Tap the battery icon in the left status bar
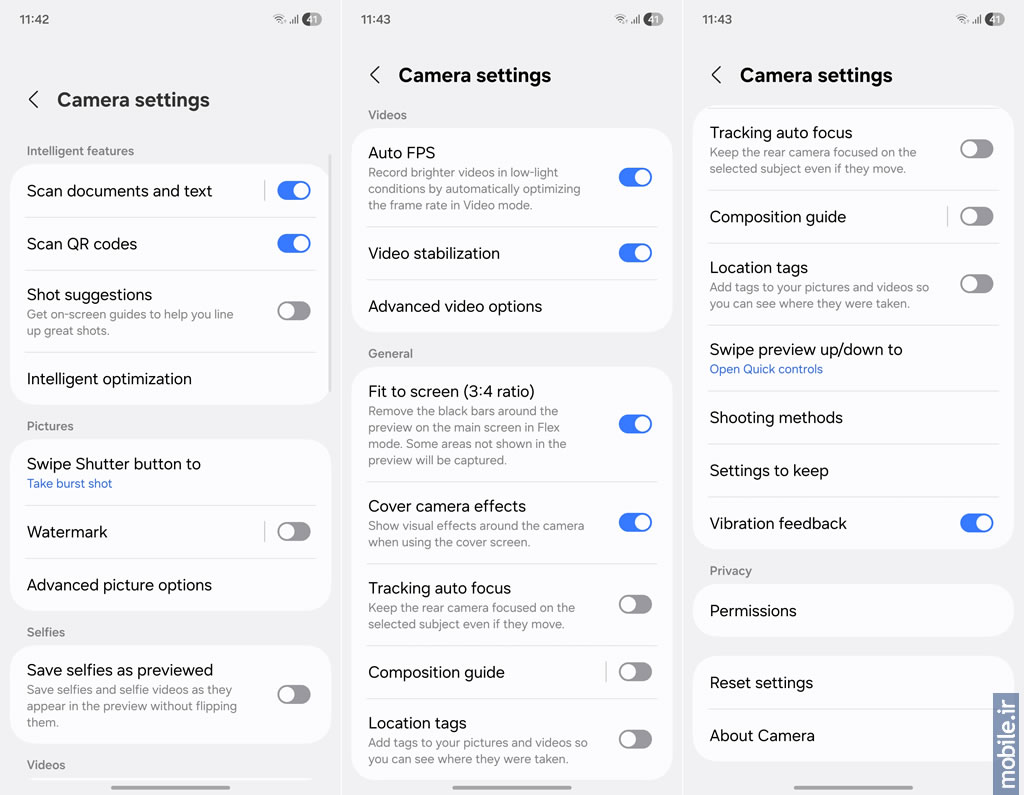This screenshot has height=795, width=1024. [x=312, y=20]
